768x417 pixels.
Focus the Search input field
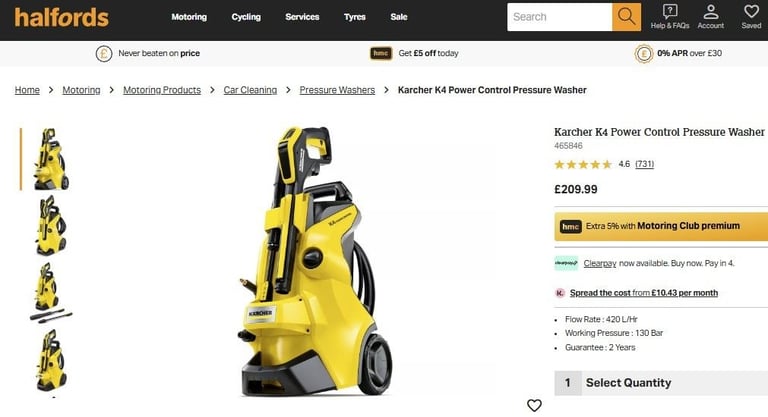pyautogui.click(x=560, y=17)
